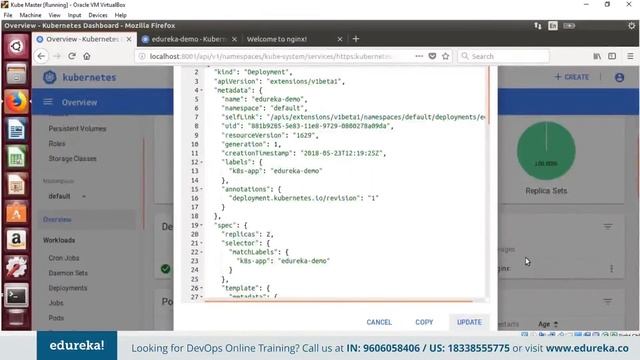640x360 pixels.
Task: Toggle the dashboard hamburger navigation menu
Action: click(x=48, y=102)
